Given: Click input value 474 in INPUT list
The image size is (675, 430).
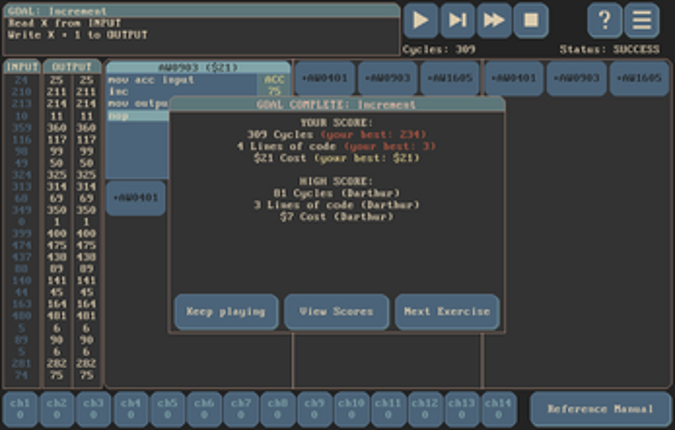Looking at the screenshot, I should pyautogui.click(x=22, y=245).
